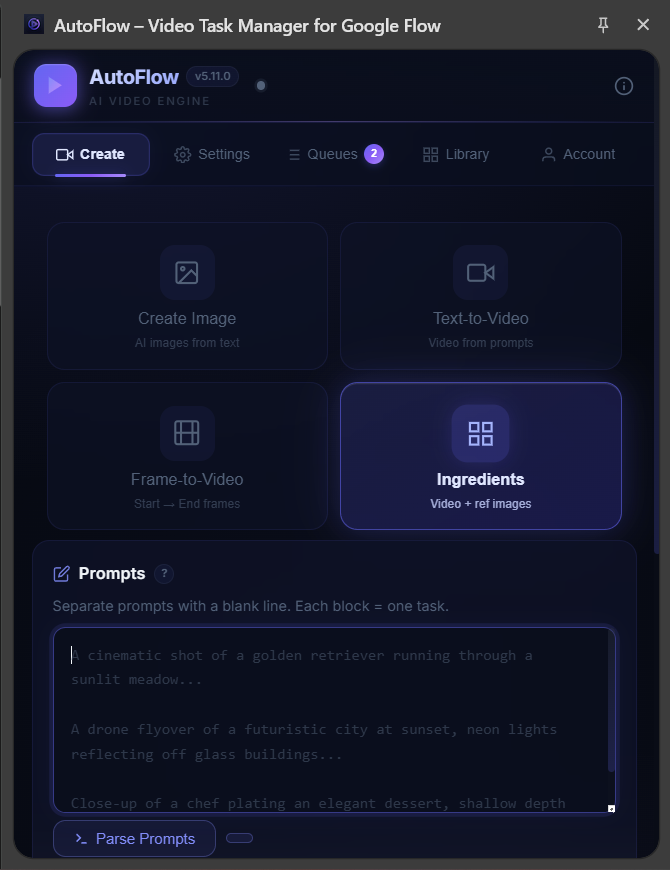Click the Queues count badge showing 2
Image resolution: width=670 pixels, height=870 pixels.
[374, 154]
